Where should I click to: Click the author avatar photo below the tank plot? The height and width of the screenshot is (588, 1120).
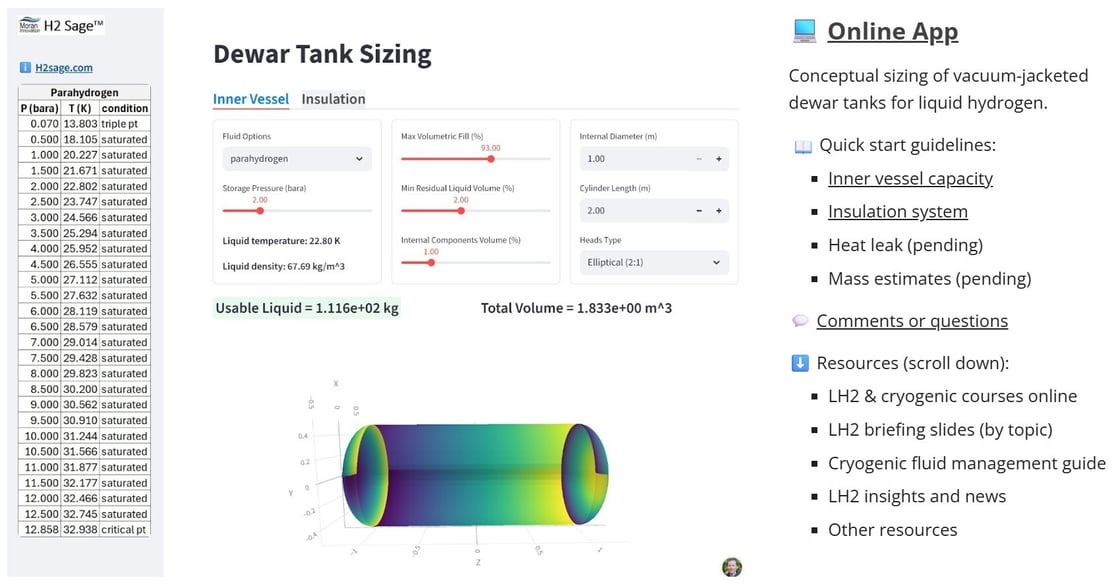point(731,565)
